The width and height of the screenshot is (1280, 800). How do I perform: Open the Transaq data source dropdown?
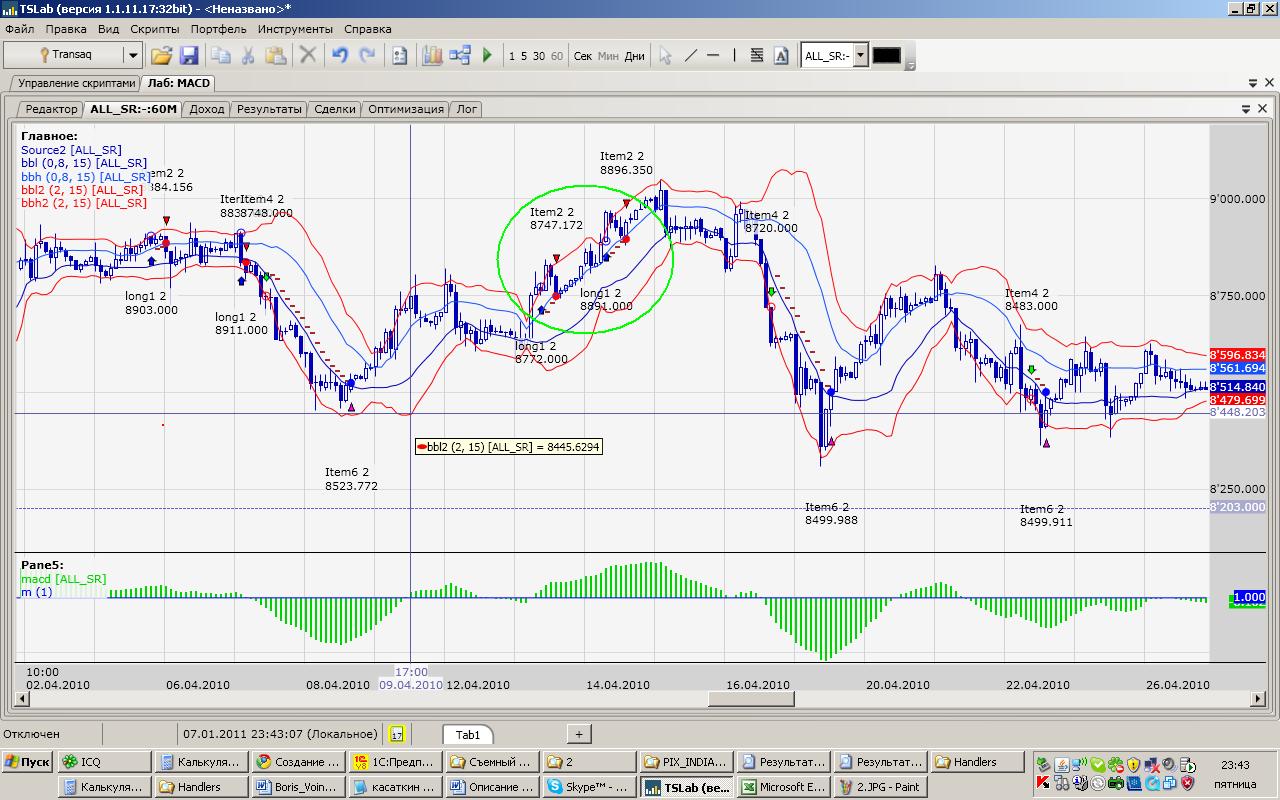point(132,56)
